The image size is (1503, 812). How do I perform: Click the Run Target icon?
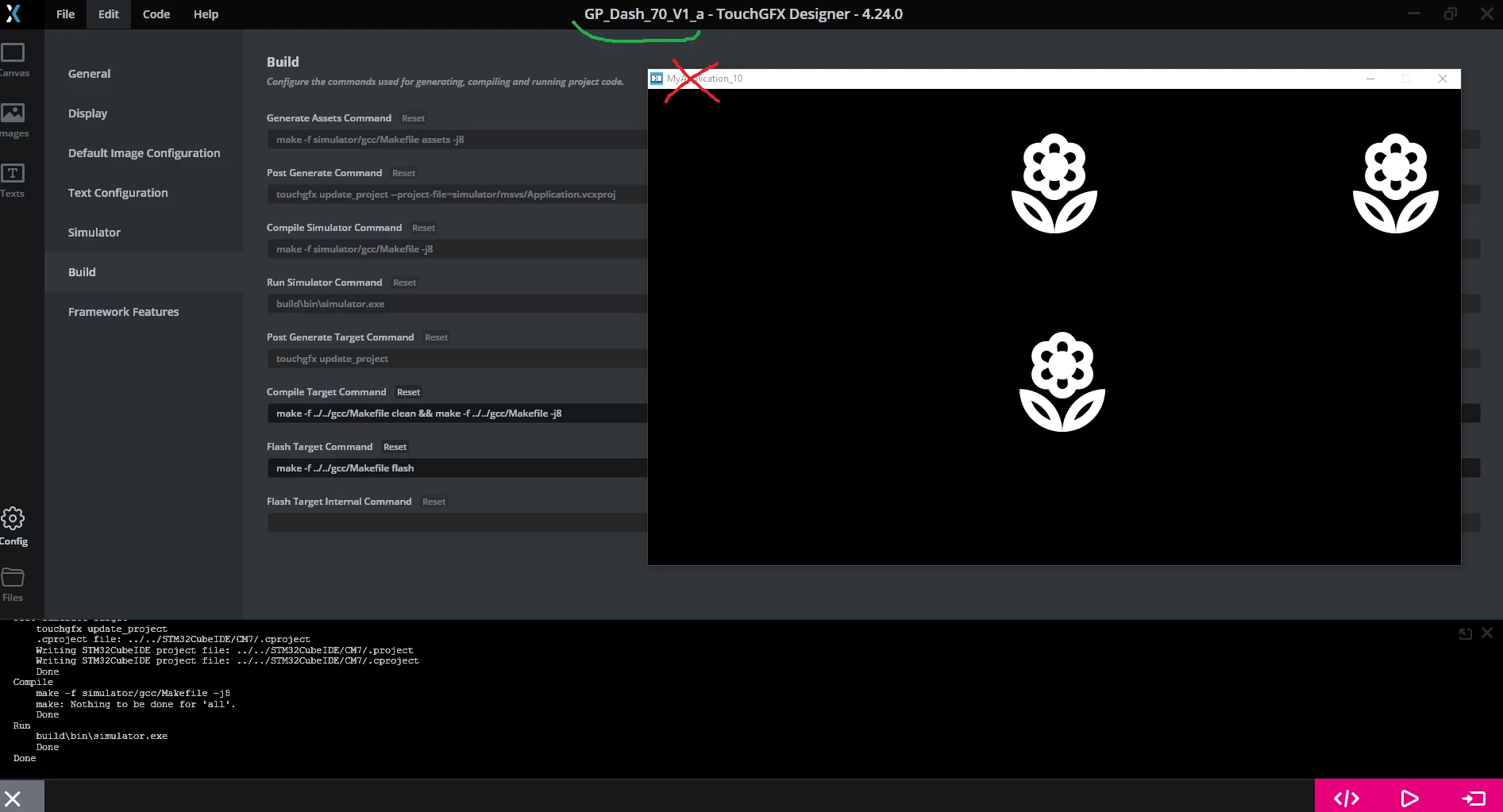[1474, 798]
